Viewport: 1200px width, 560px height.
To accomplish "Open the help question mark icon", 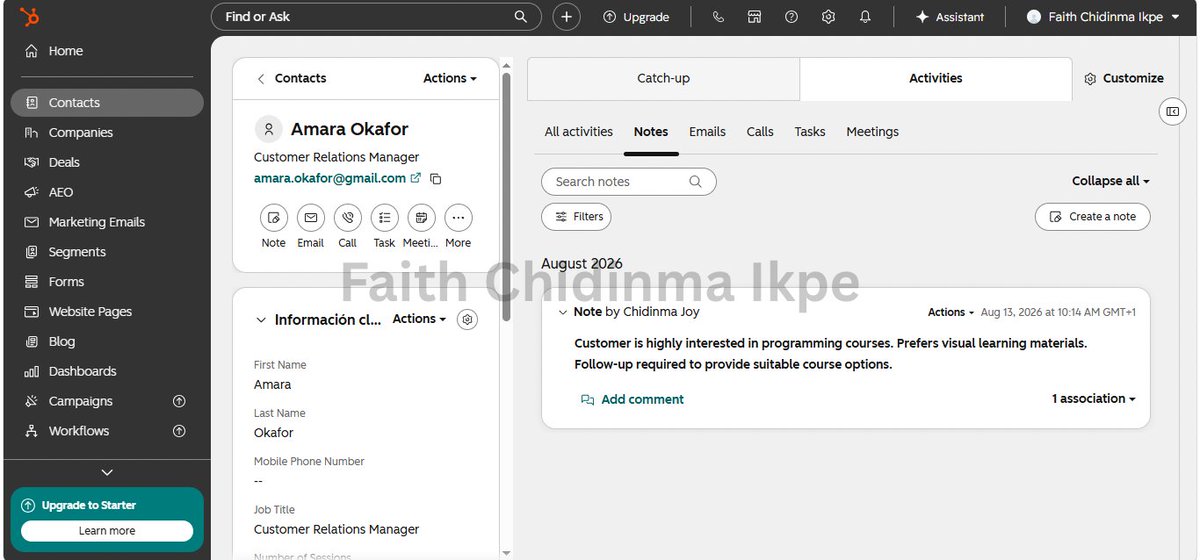I will point(791,17).
